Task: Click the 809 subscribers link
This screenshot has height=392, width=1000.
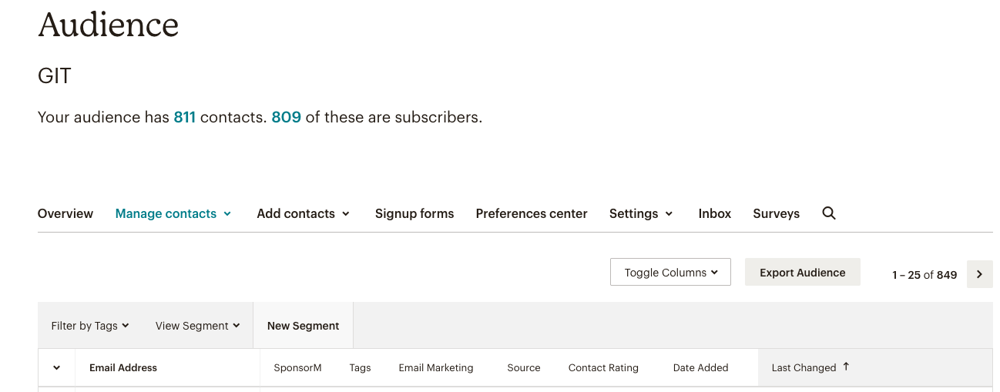Action: click(286, 117)
